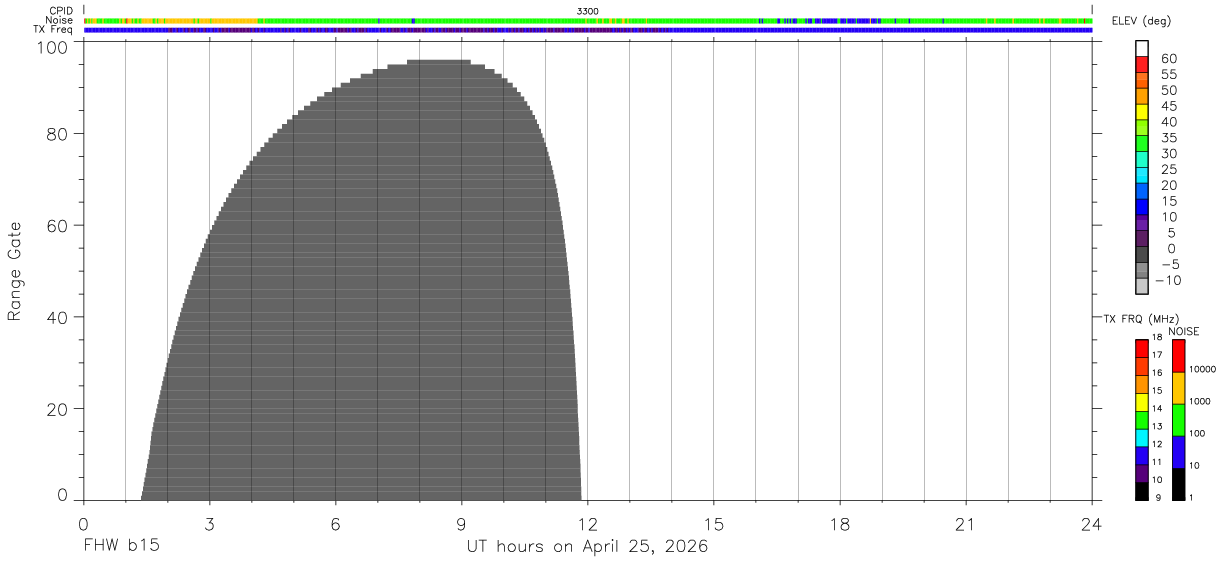This screenshot has height=567, width=1228.
Task: Click the ELEV colorbar label '55'
Action: [1168, 75]
